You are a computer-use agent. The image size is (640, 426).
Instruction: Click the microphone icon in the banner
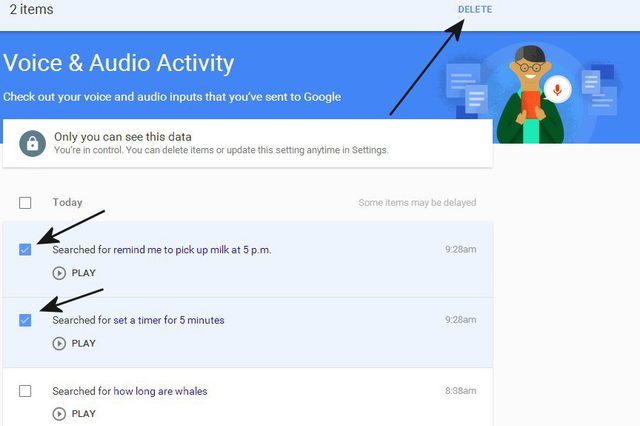[x=557, y=89]
